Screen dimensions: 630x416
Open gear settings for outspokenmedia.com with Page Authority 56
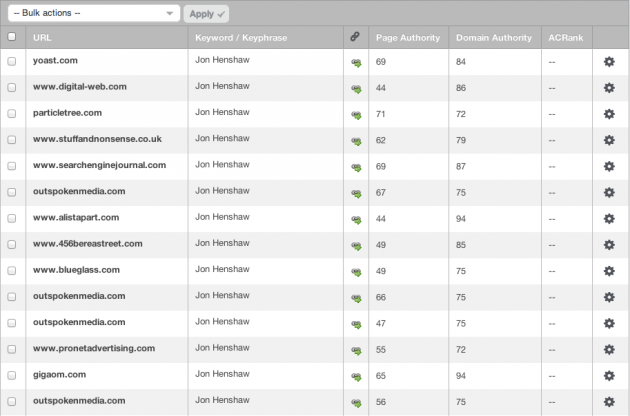point(609,401)
